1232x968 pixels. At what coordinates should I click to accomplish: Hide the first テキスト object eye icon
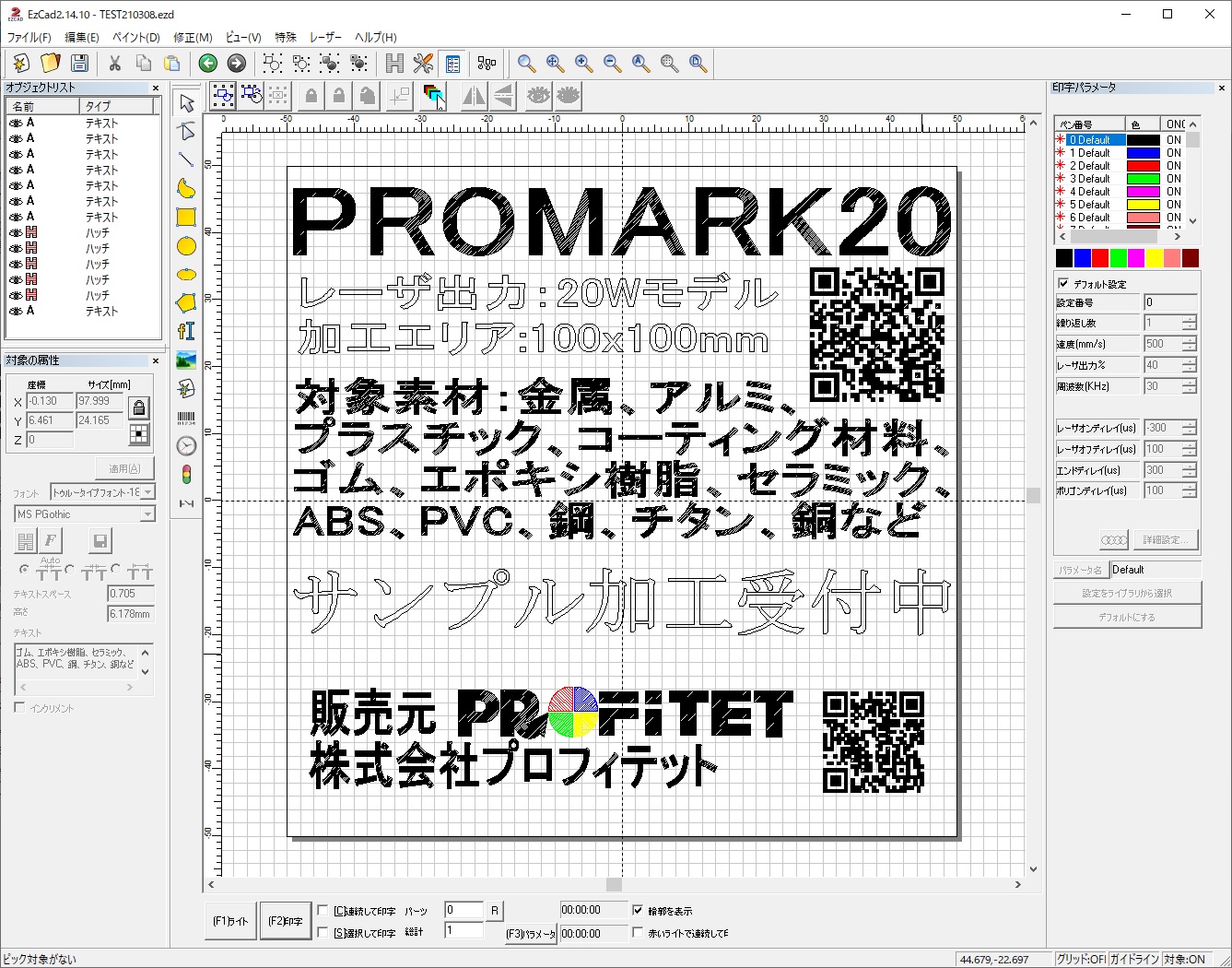pos(15,123)
